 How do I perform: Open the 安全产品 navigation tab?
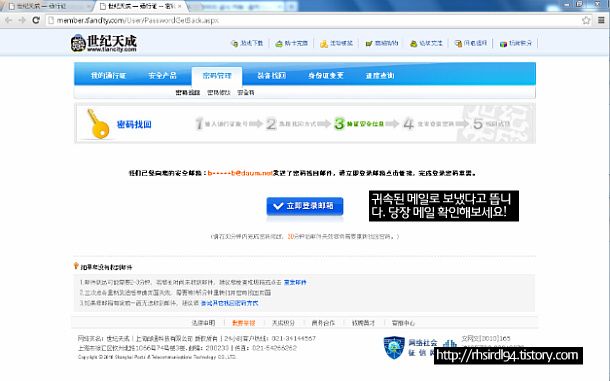click(x=162, y=75)
